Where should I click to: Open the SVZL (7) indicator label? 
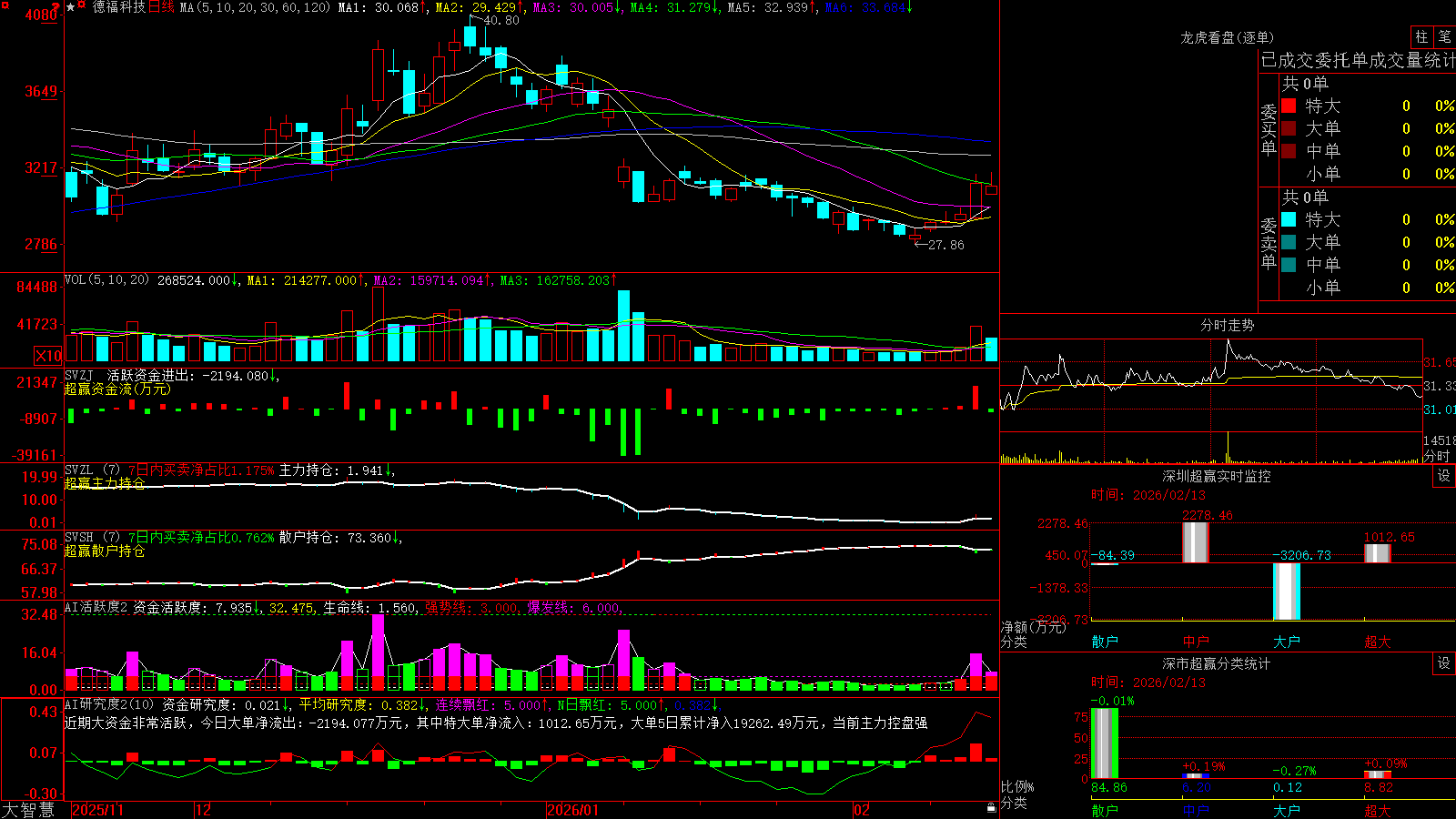coord(92,470)
